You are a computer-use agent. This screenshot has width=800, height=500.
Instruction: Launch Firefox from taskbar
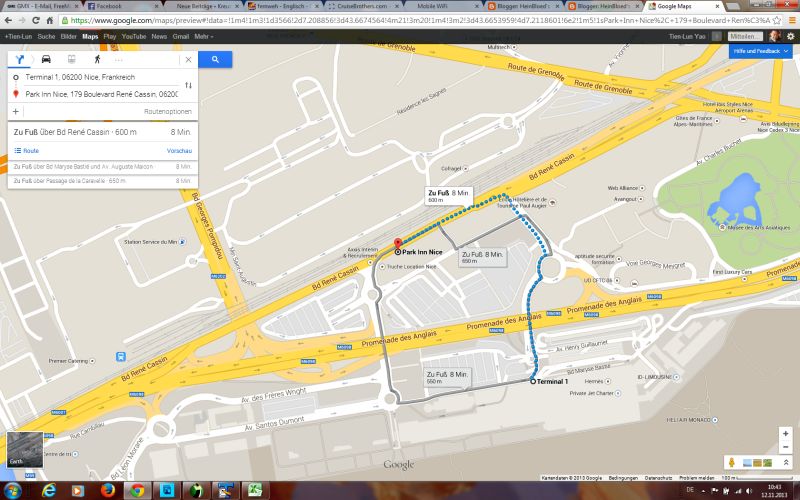tap(108, 491)
